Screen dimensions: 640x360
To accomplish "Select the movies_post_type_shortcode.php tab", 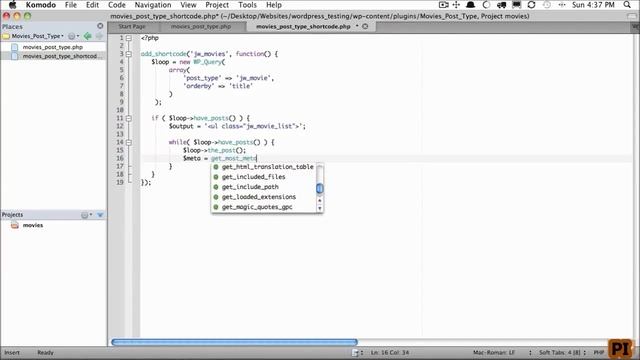I will click(x=303, y=26).
